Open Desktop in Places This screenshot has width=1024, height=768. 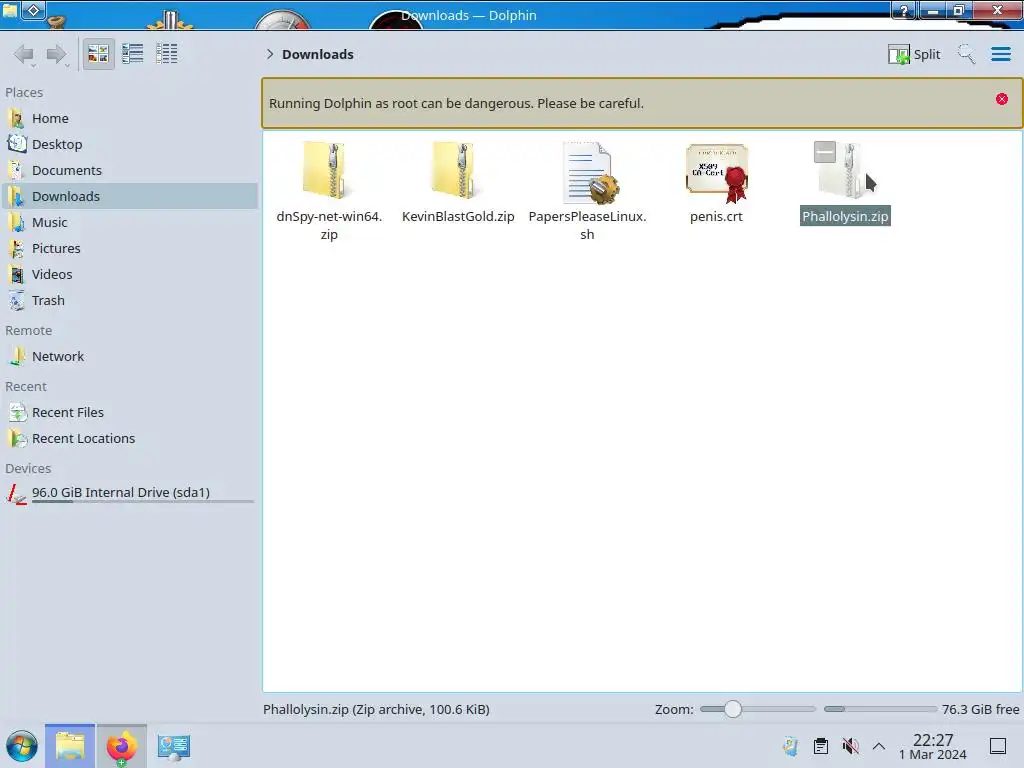click(x=129, y=144)
